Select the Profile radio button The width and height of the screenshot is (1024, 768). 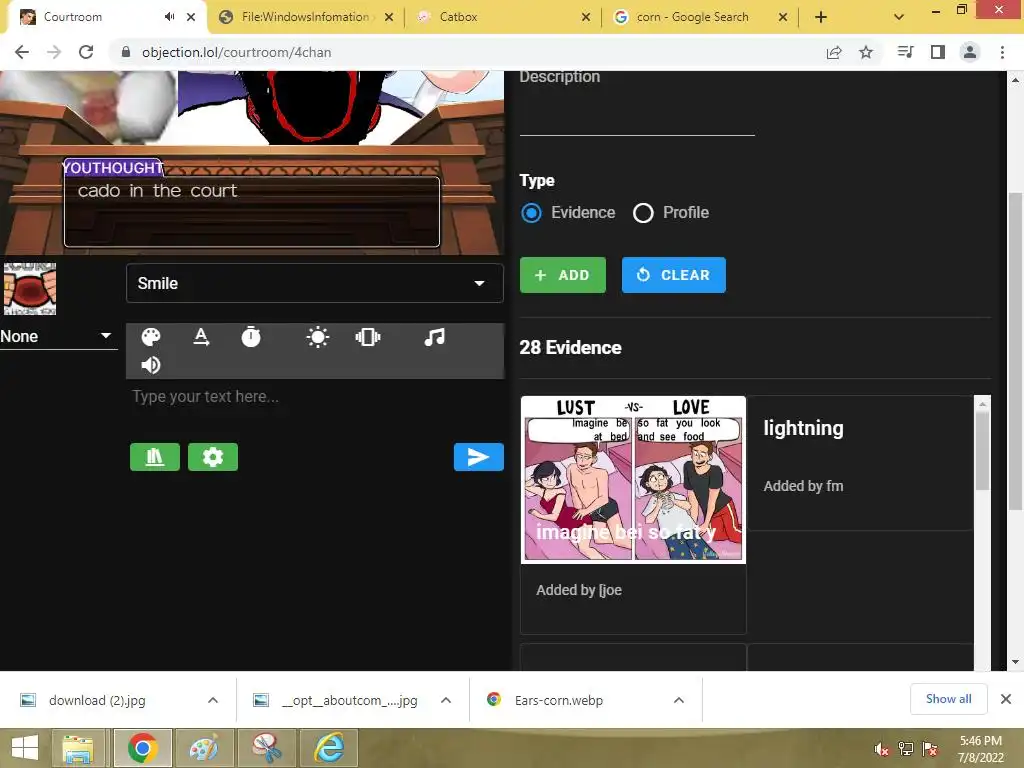pos(643,213)
